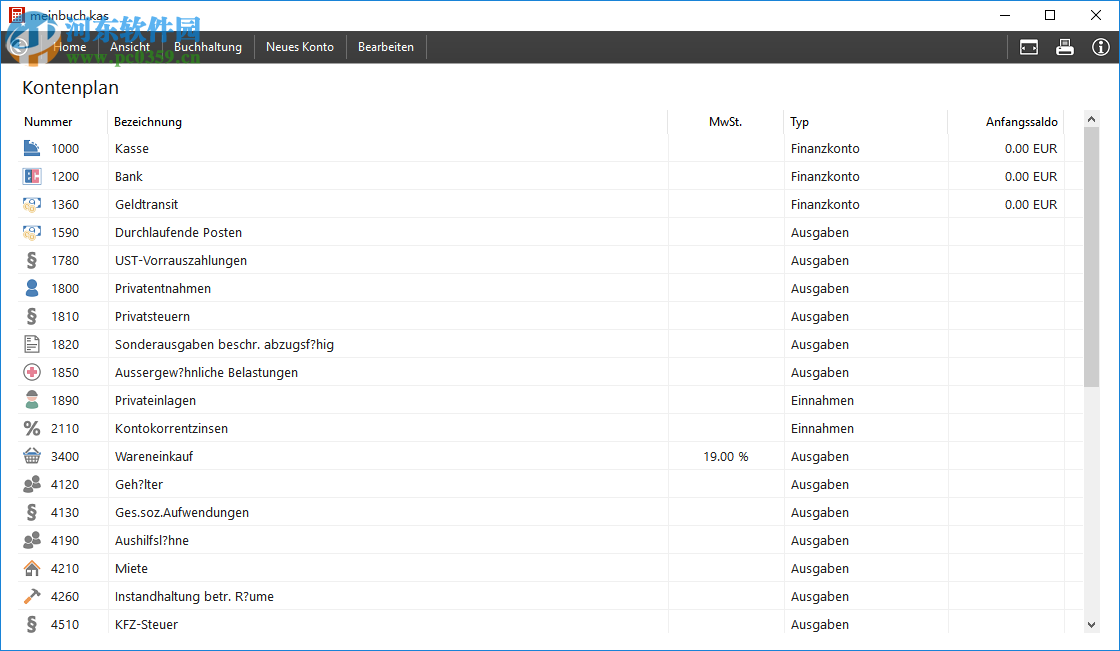Open the Ansicht menu
This screenshot has height=651, width=1120.
click(x=130, y=47)
